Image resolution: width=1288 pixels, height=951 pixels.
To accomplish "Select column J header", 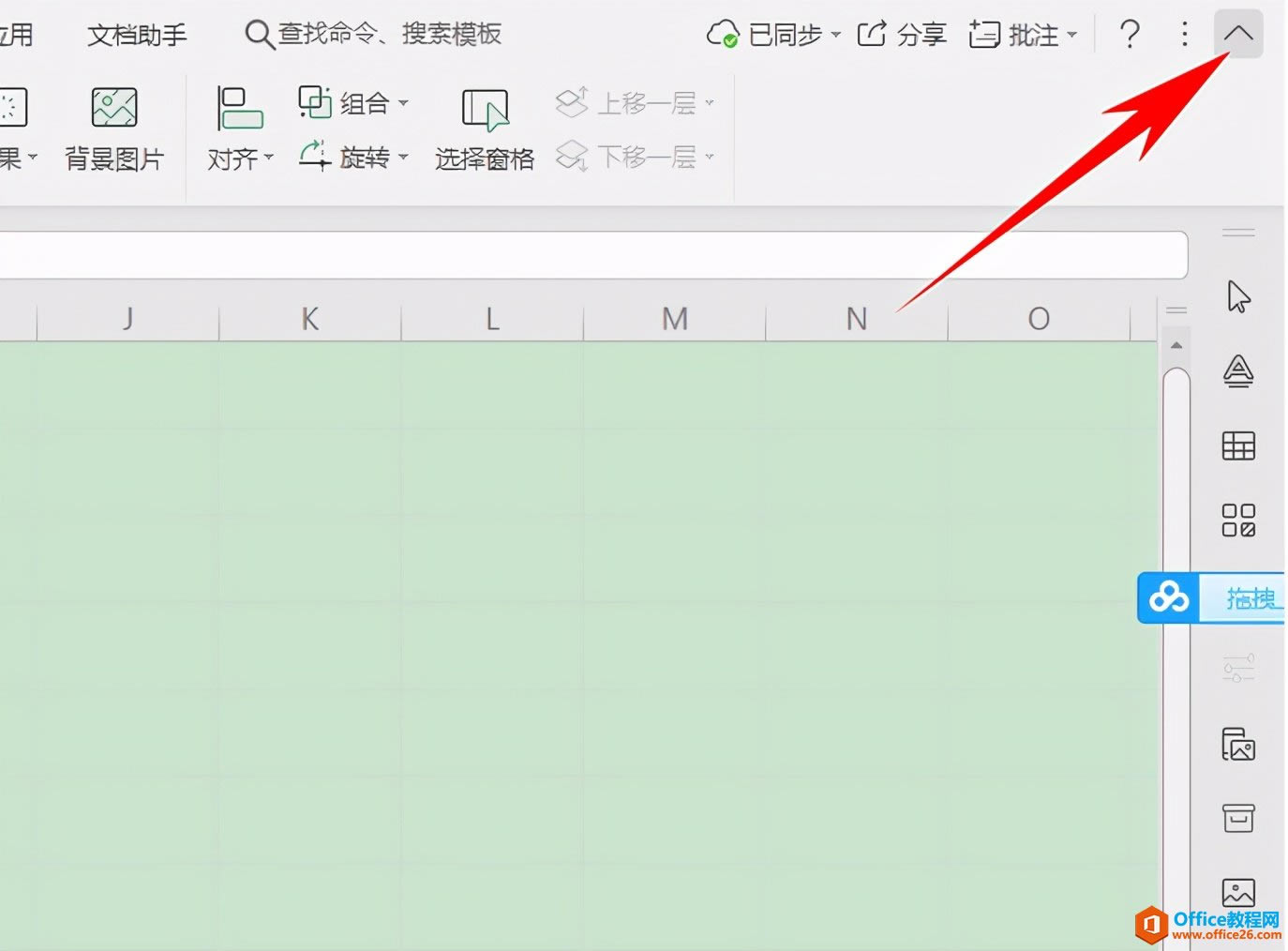I will [127, 319].
